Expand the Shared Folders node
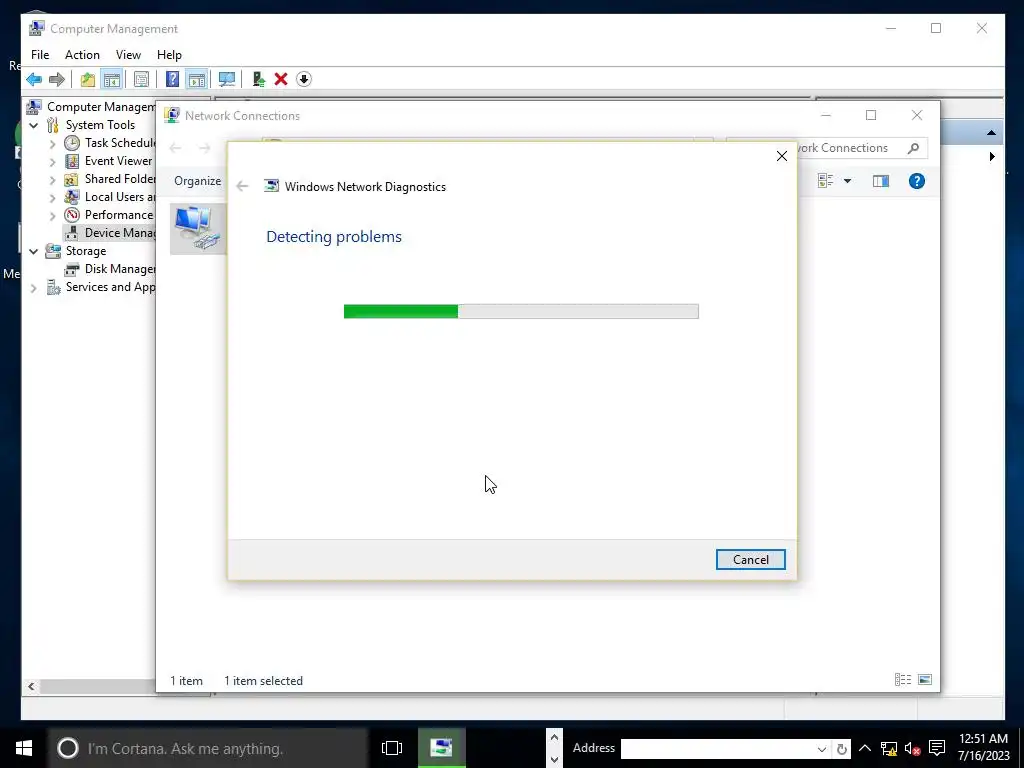 (53, 179)
